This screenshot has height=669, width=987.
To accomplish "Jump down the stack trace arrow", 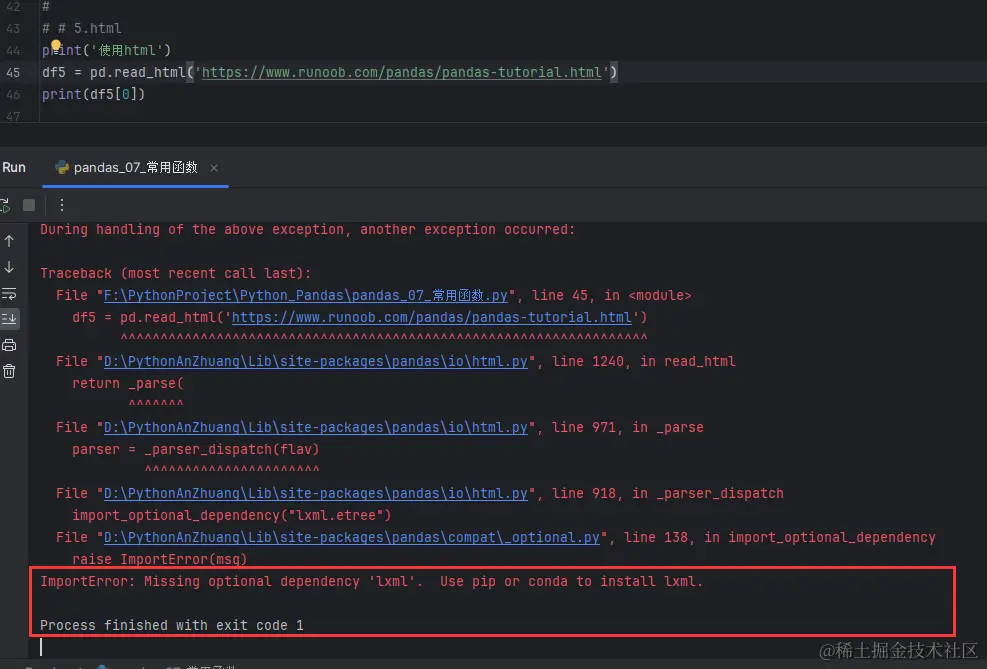I will click(x=9, y=267).
